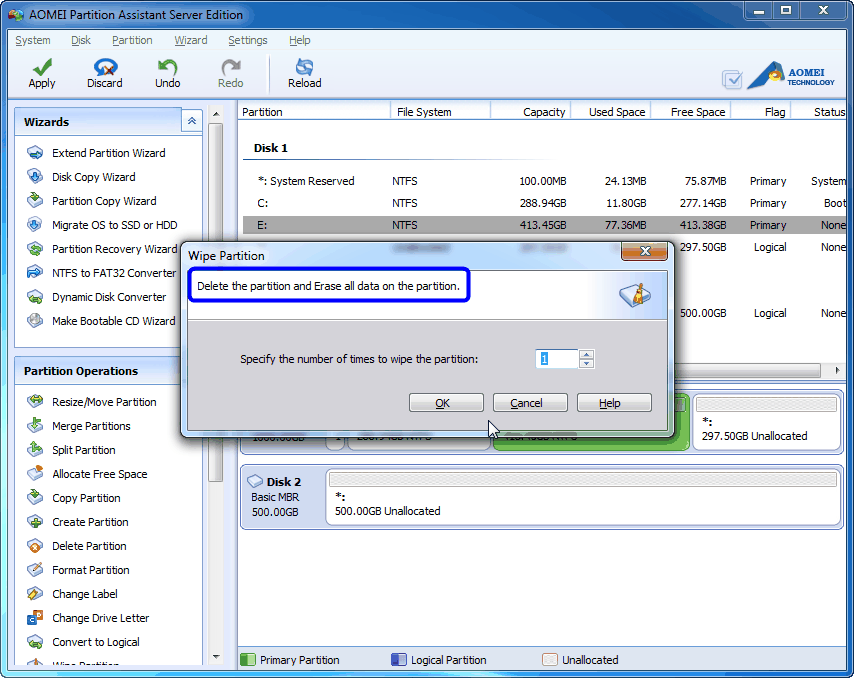Collapse the Wizards panel chevron
The width and height of the screenshot is (854, 678).
tap(192, 121)
